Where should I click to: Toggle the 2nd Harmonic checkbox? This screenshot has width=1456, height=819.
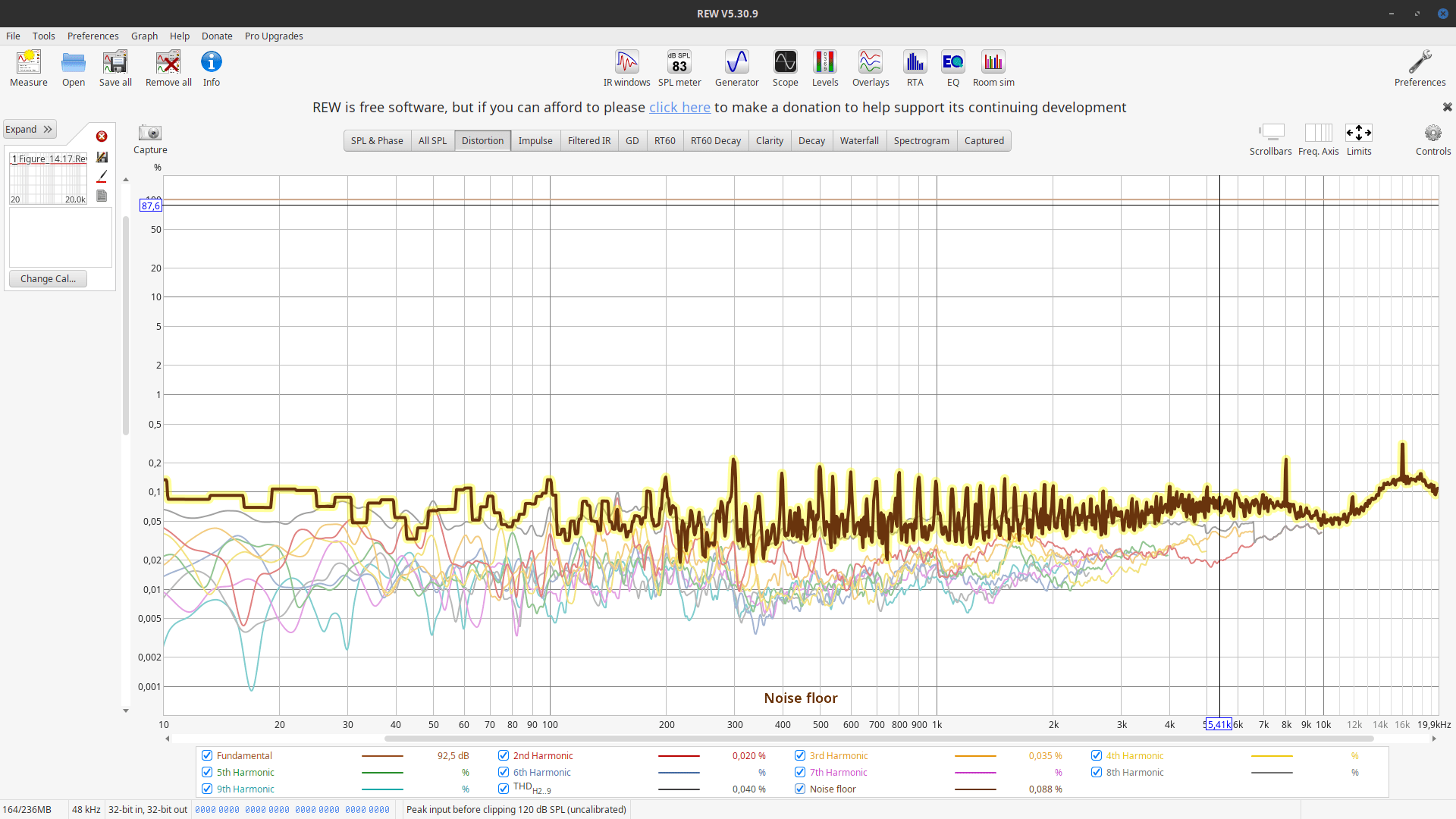coord(504,755)
